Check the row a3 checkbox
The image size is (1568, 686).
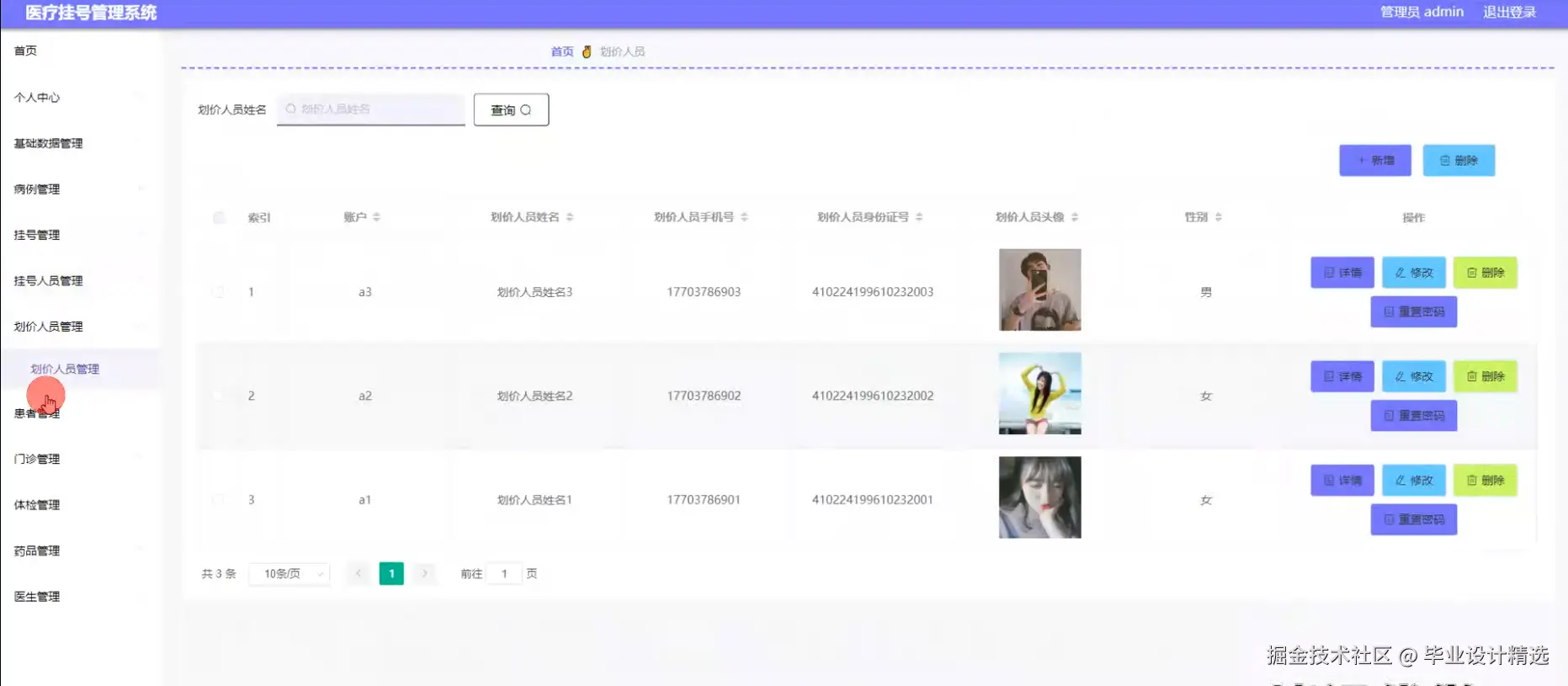tap(219, 292)
